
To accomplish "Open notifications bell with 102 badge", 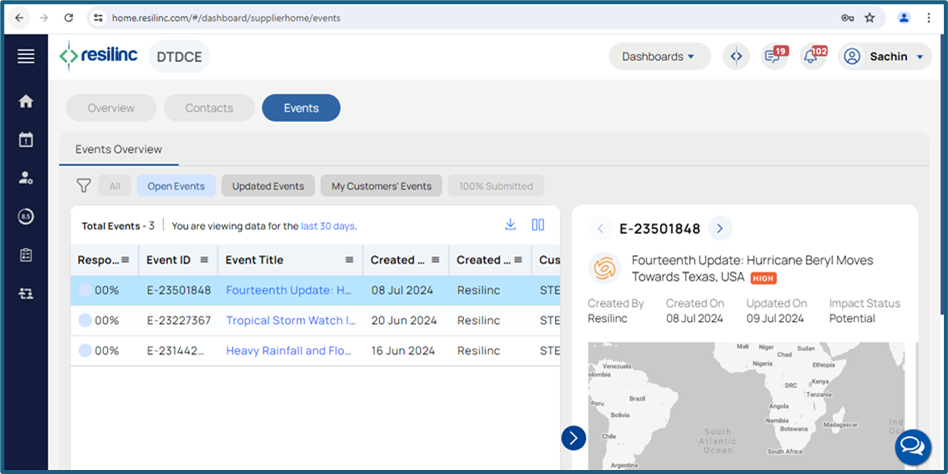I will point(813,56).
